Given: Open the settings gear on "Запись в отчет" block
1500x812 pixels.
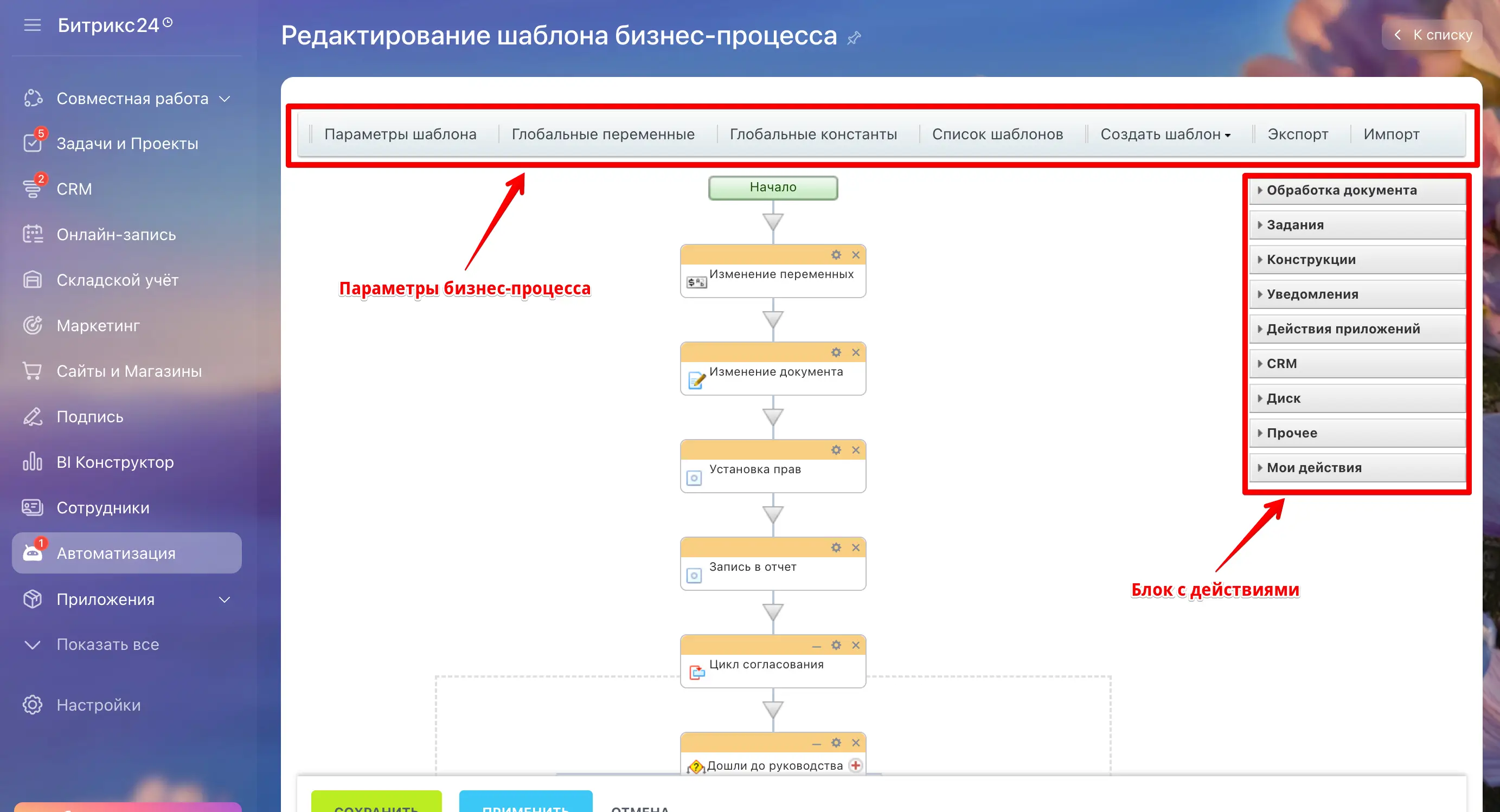Looking at the screenshot, I should click(836, 547).
